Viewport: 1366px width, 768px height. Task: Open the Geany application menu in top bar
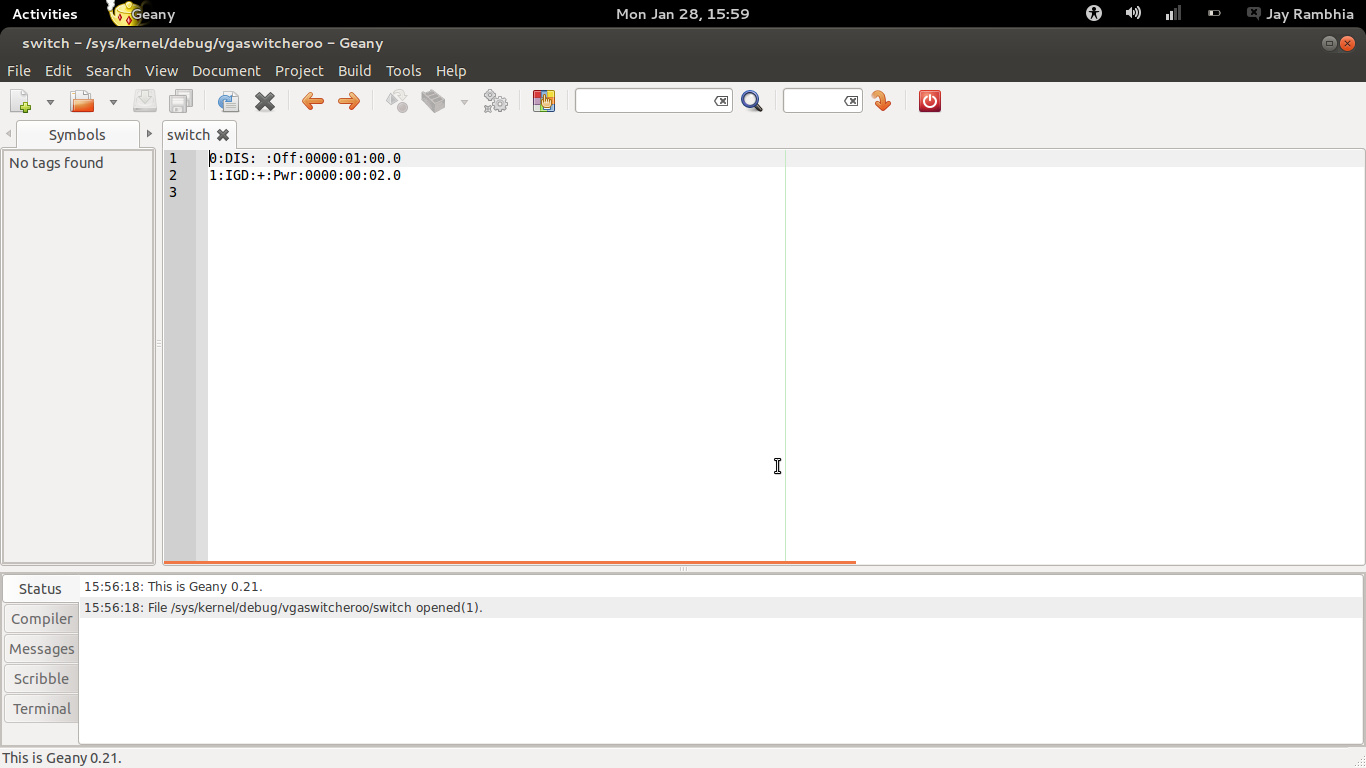[x=142, y=14]
